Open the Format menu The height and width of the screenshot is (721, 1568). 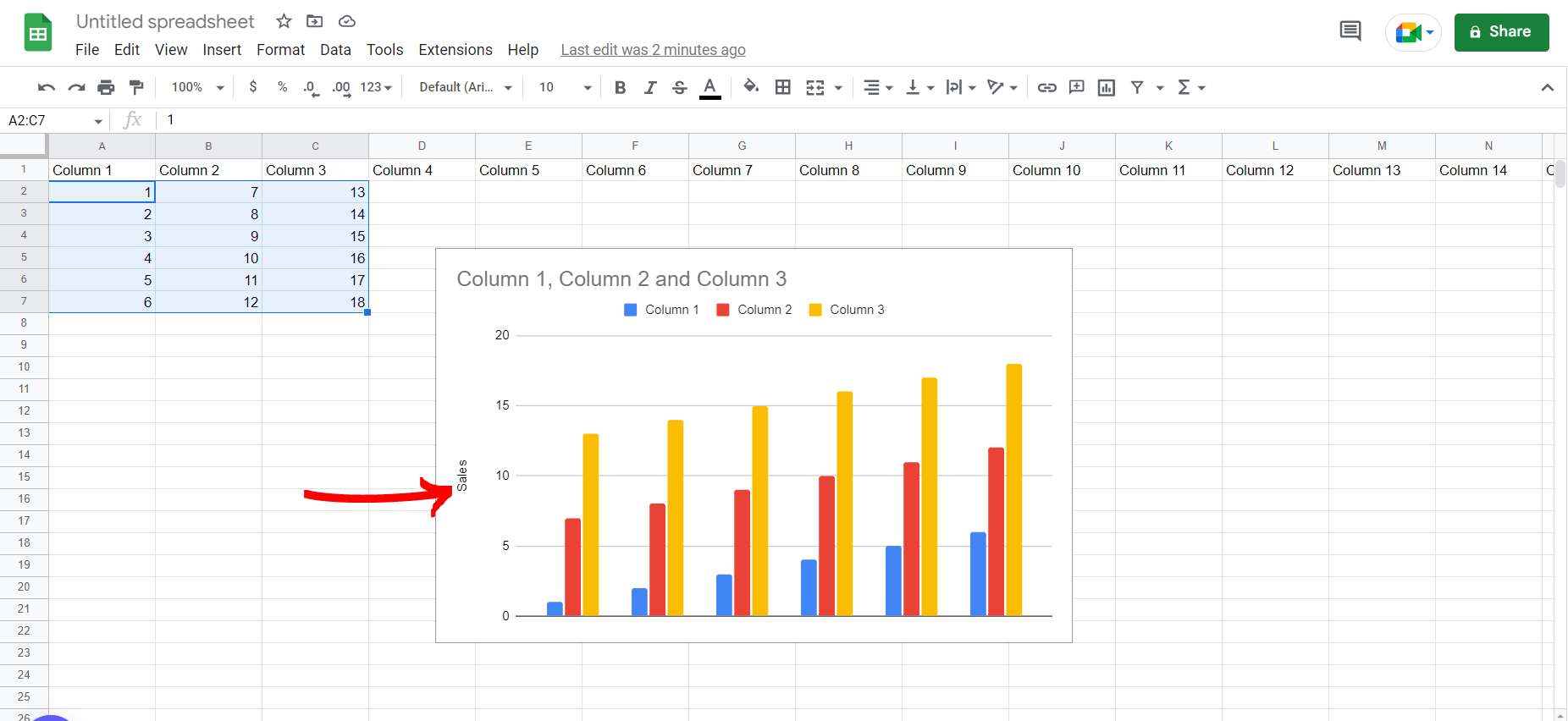(280, 50)
